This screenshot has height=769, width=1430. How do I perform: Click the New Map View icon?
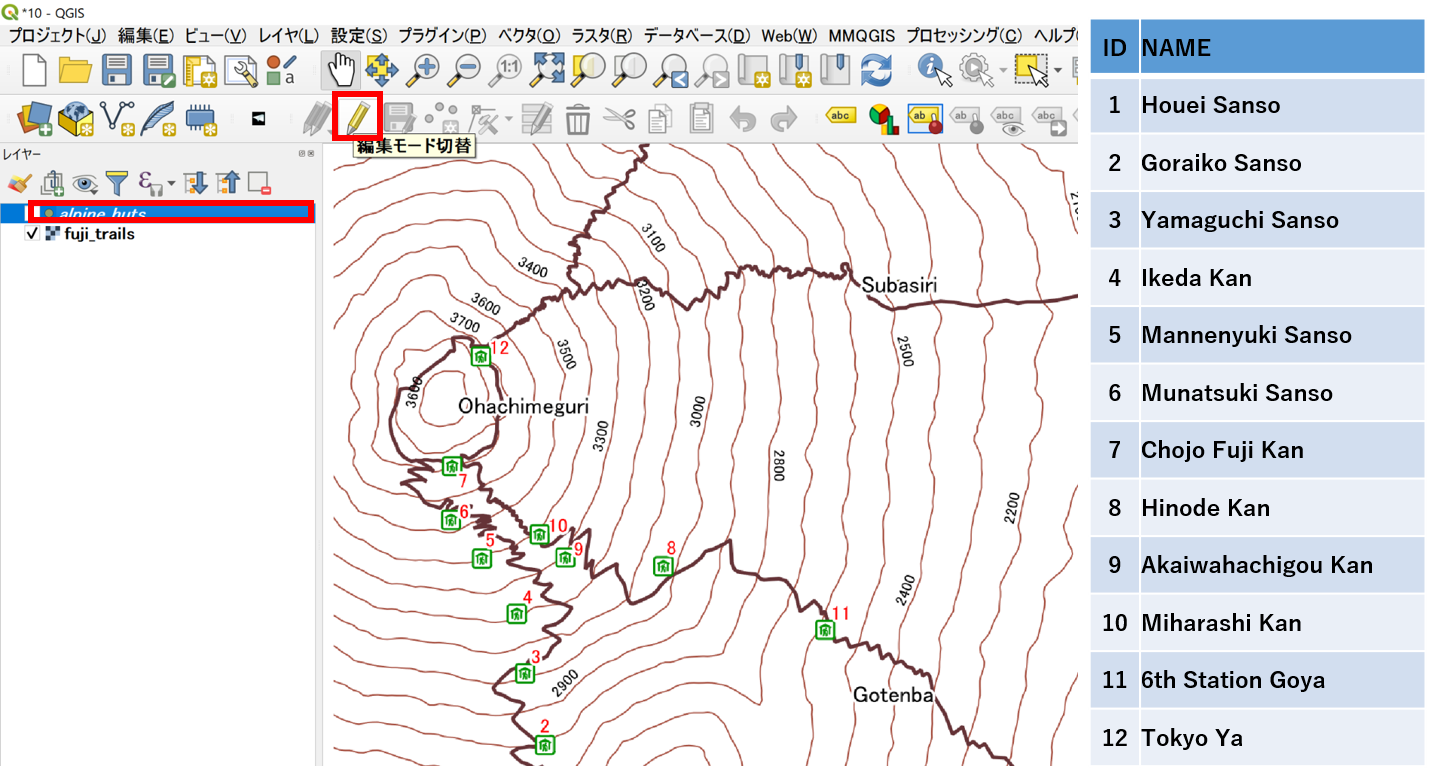754,69
